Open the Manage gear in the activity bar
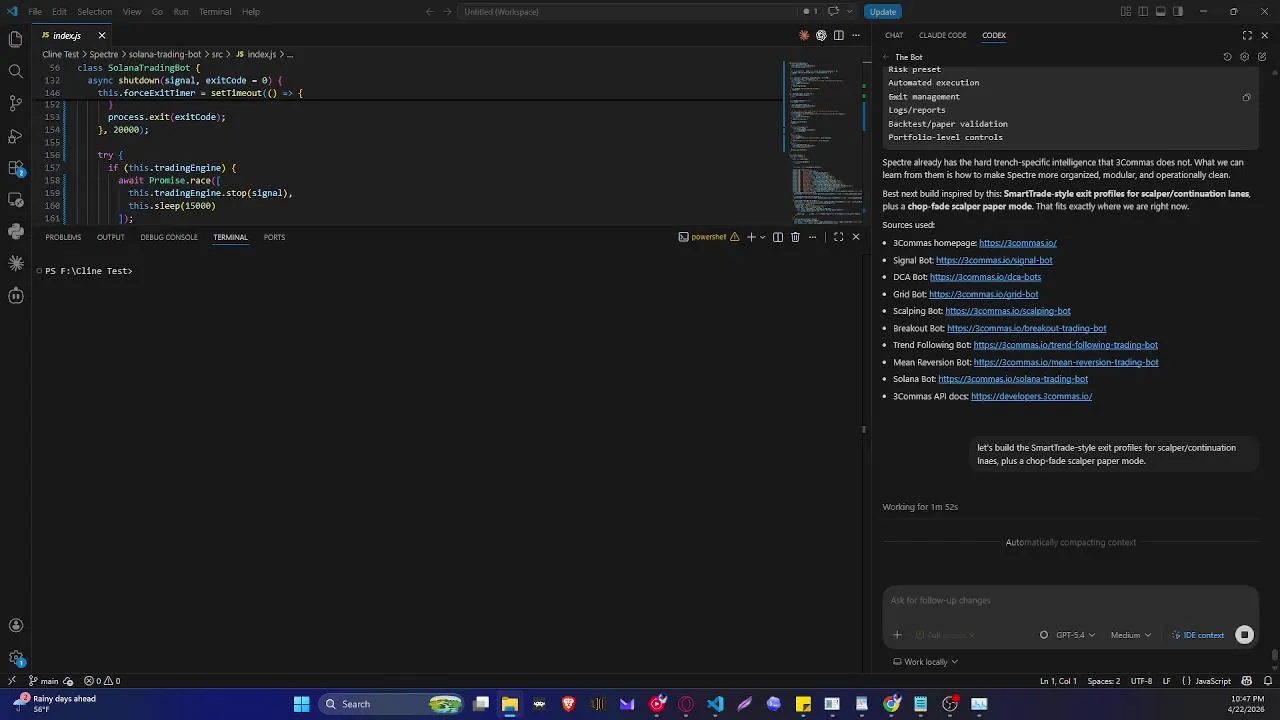Image resolution: width=1280 pixels, height=720 pixels. [x=15, y=658]
